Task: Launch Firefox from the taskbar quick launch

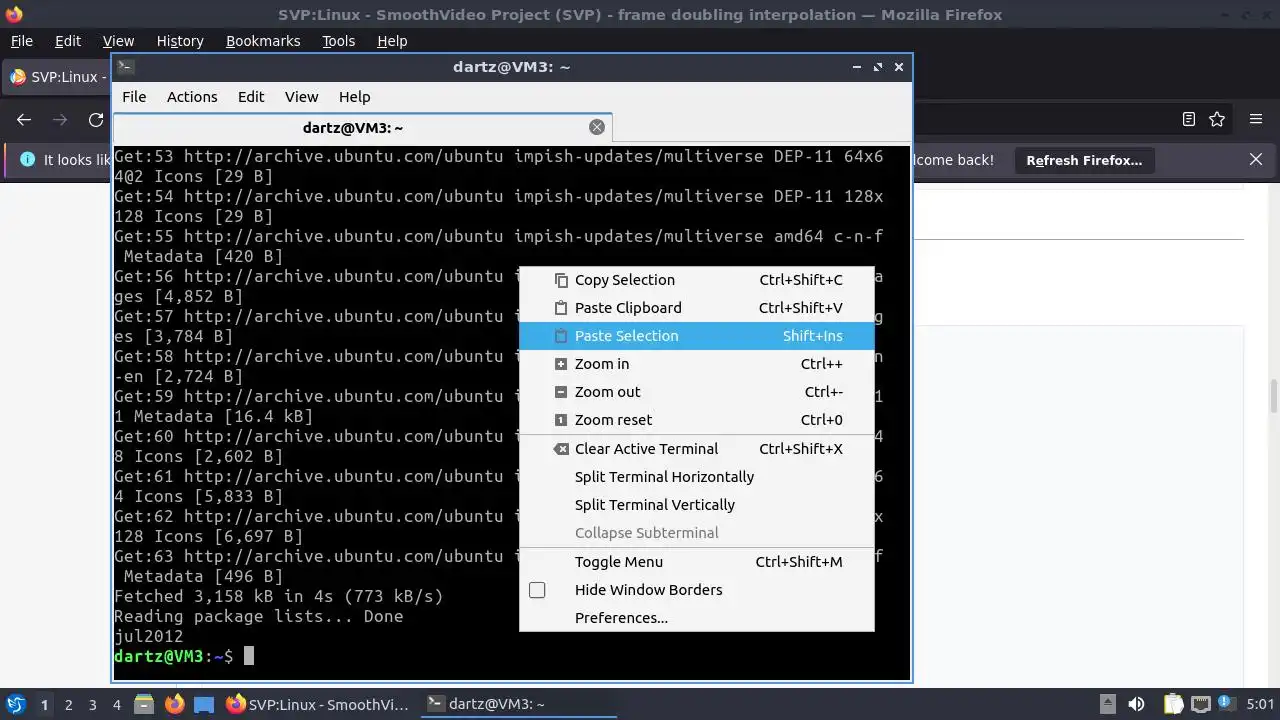Action: [x=174, y=705]
